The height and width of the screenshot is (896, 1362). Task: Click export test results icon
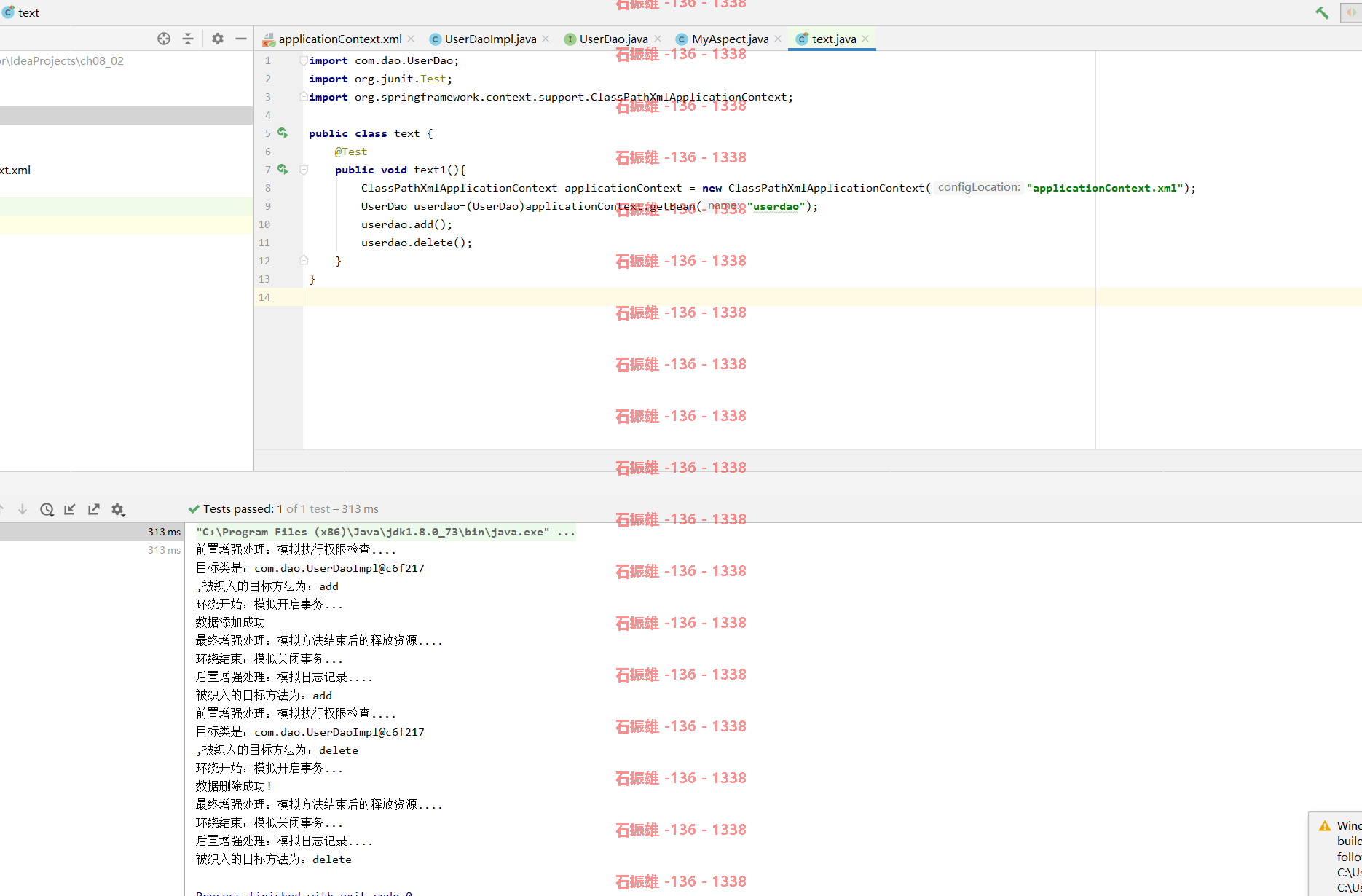coord(94,509)
